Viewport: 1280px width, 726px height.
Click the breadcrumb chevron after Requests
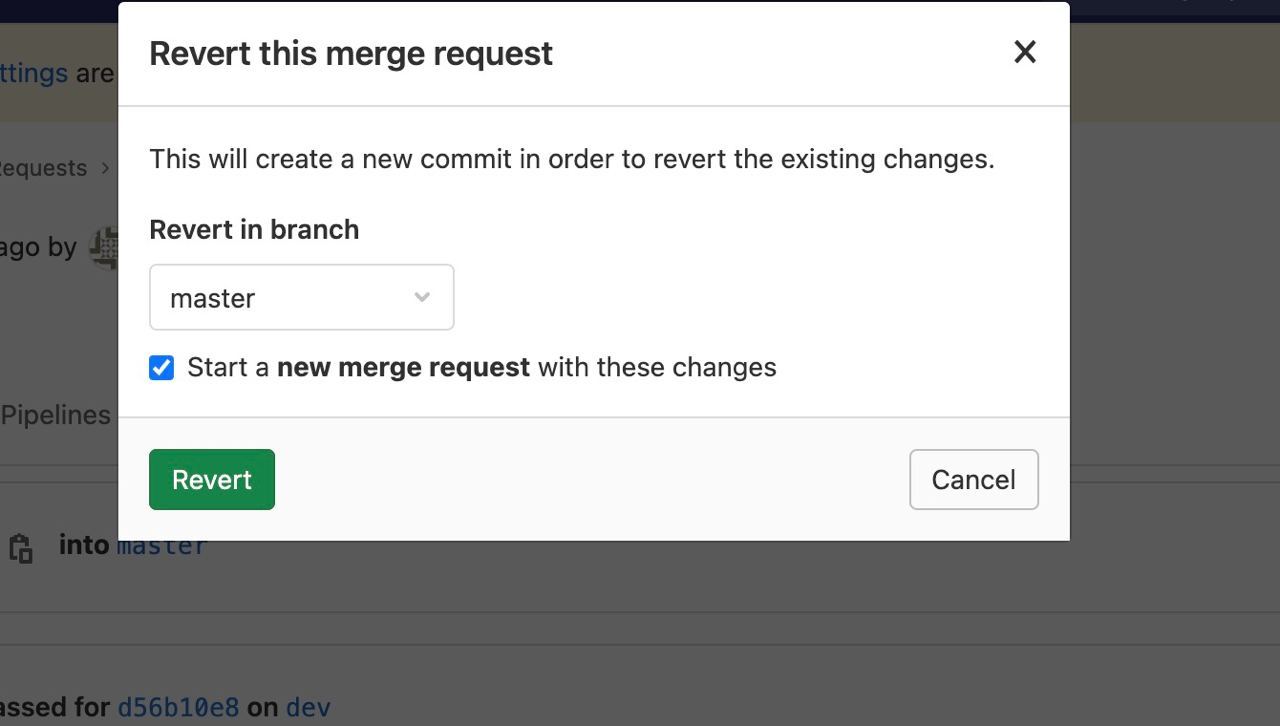point(105,168)
